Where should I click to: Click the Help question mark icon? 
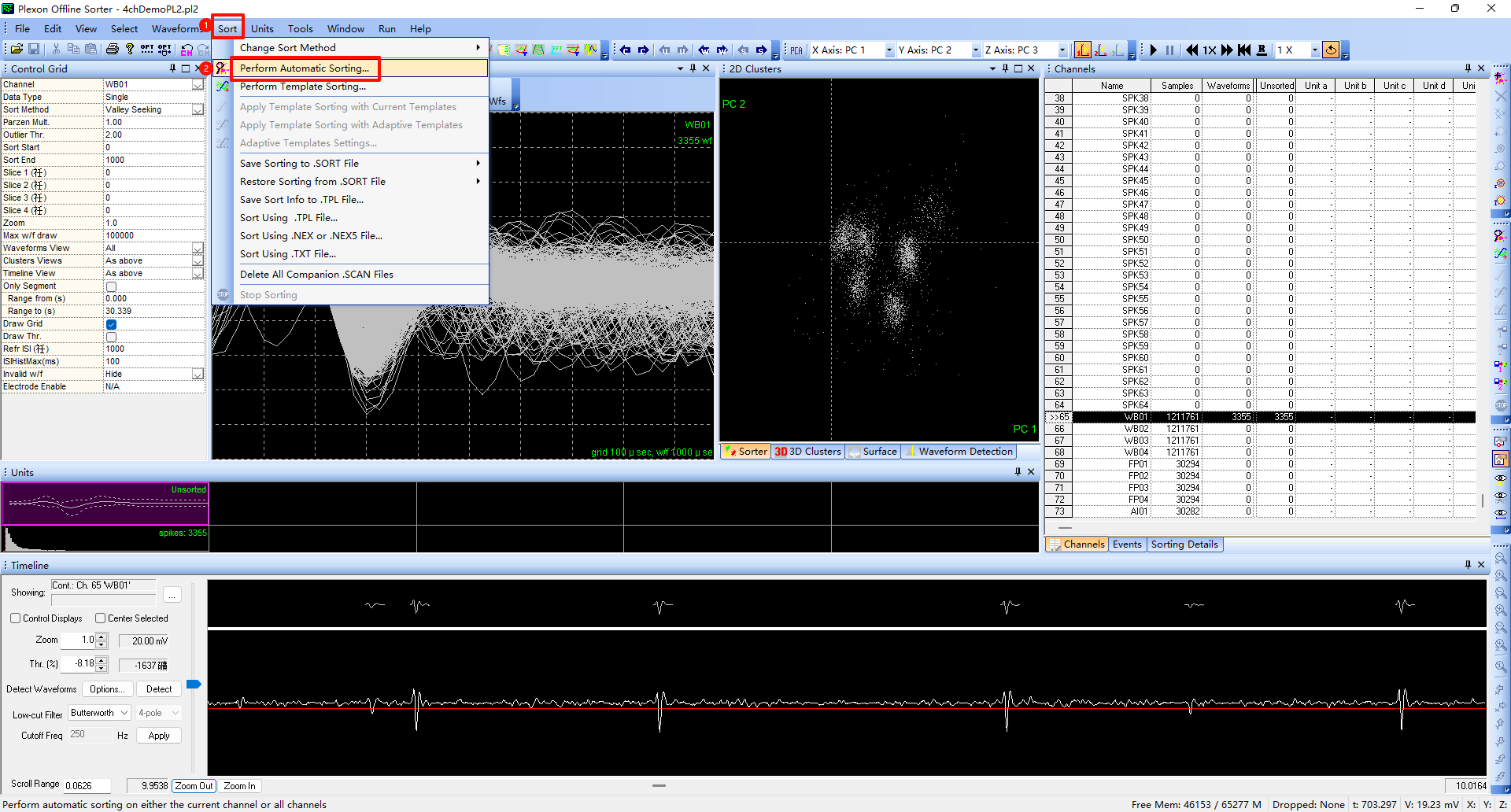click(x=130, y=49)
